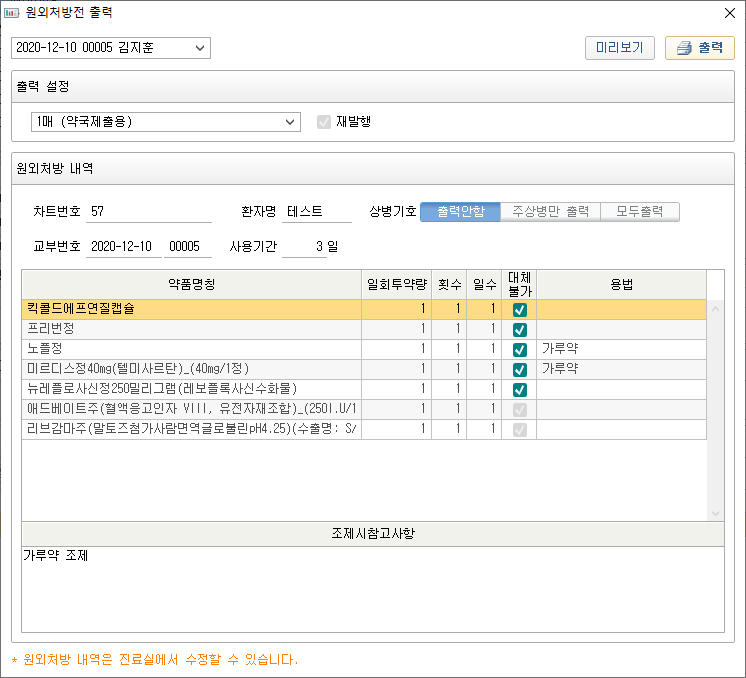The width and height of the screenshot is (746, 678).
Task: Toggle 대체불가 for 뉴레플로사신정250밀리그램
Action: pyautogui.click(x=519, y=390)
